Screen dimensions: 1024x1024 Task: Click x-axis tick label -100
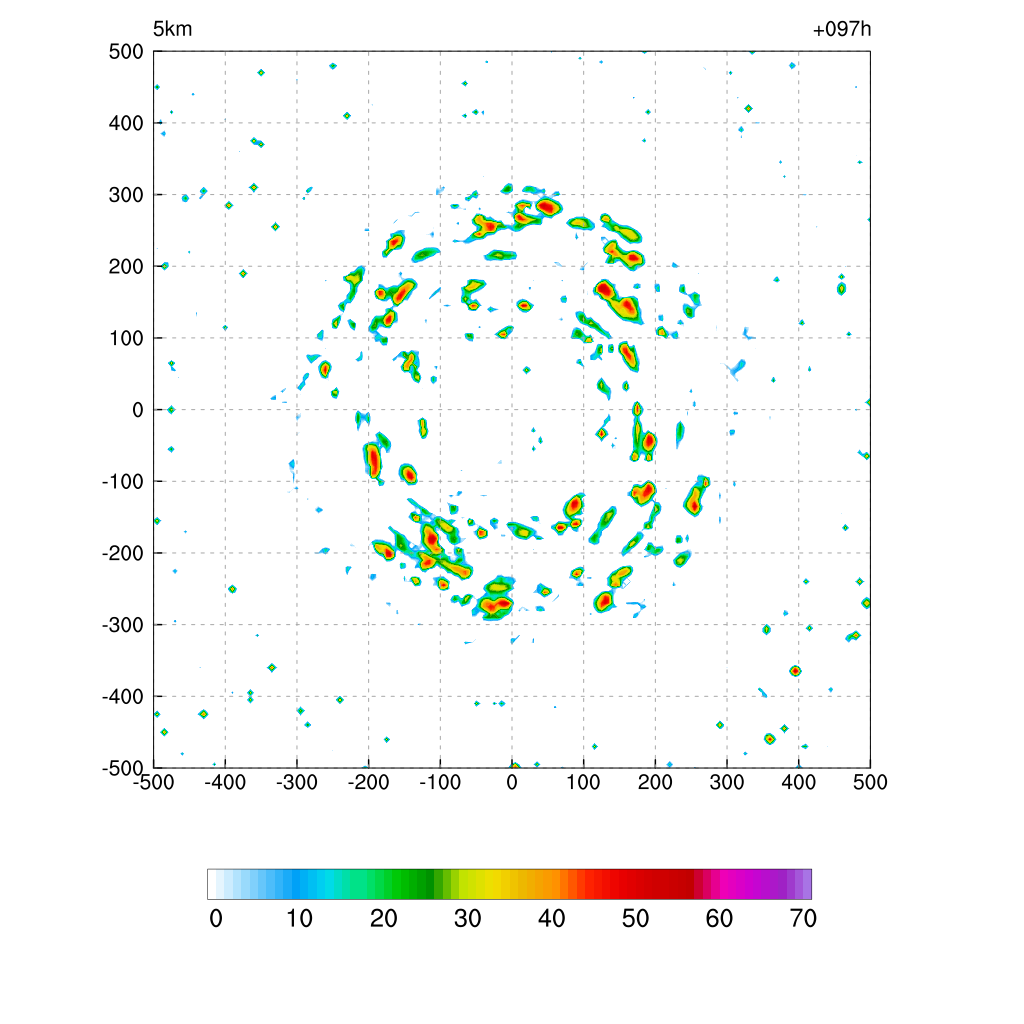440,782
